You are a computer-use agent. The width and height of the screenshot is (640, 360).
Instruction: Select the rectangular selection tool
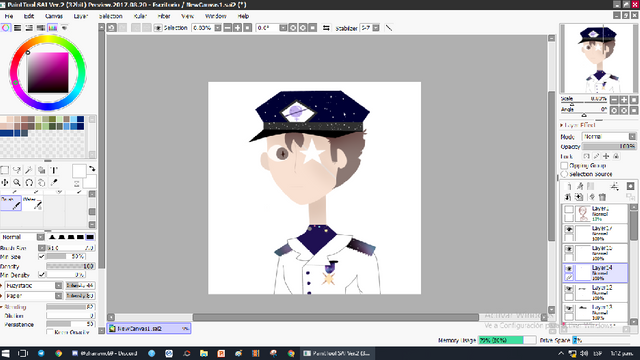[x=5, y=170]
